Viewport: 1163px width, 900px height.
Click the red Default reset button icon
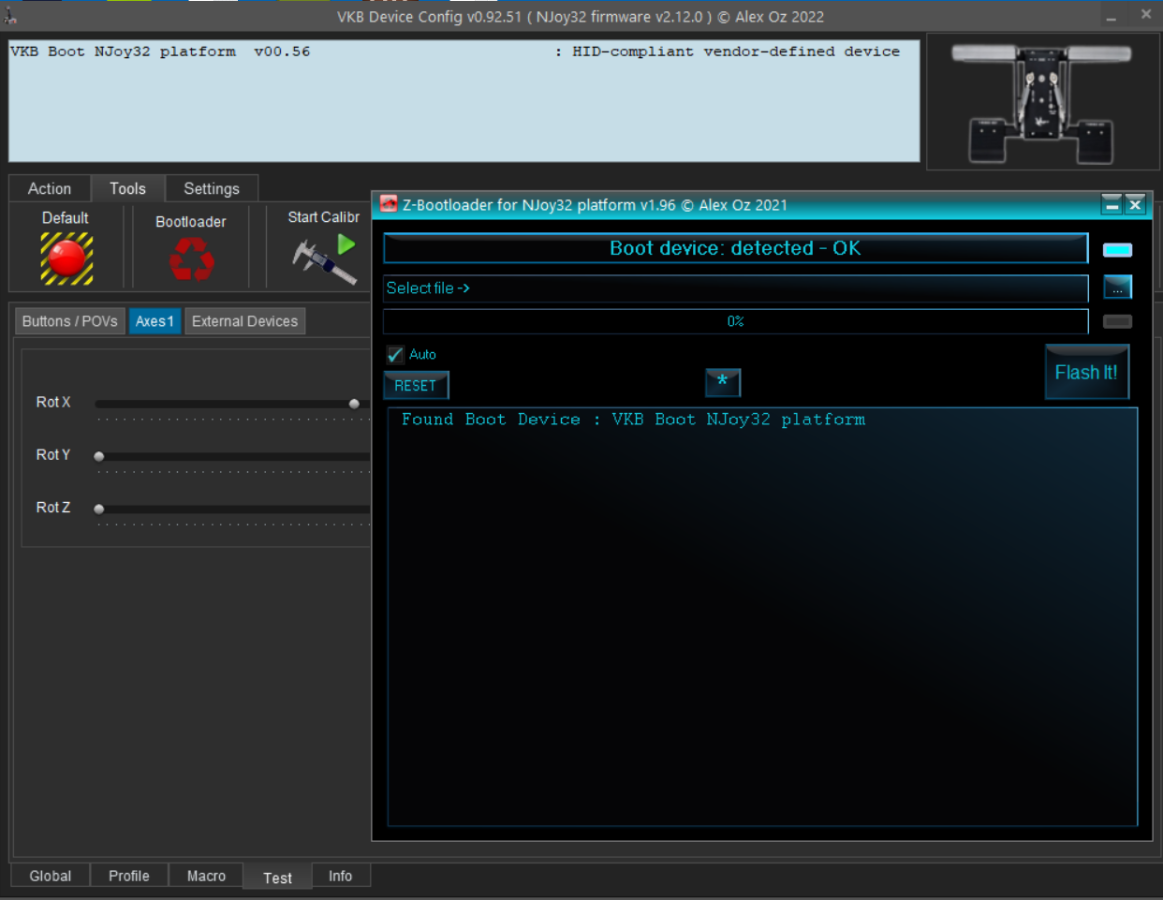click(67, 258)
